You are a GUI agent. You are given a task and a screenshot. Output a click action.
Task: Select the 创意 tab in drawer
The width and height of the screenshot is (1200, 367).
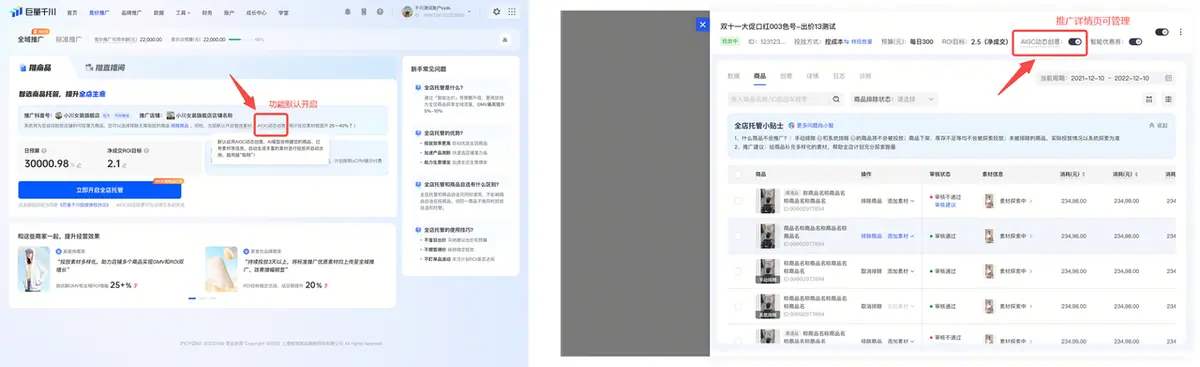pos(786,75)
